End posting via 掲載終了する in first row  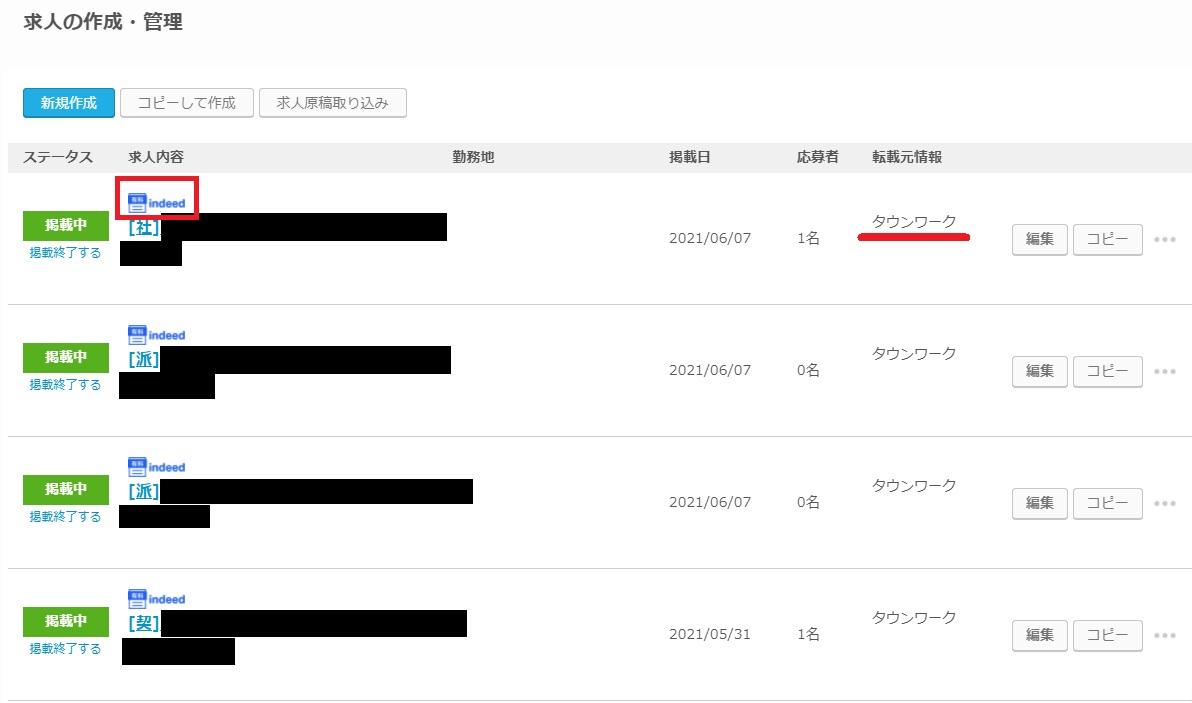[x=65, y=253]
